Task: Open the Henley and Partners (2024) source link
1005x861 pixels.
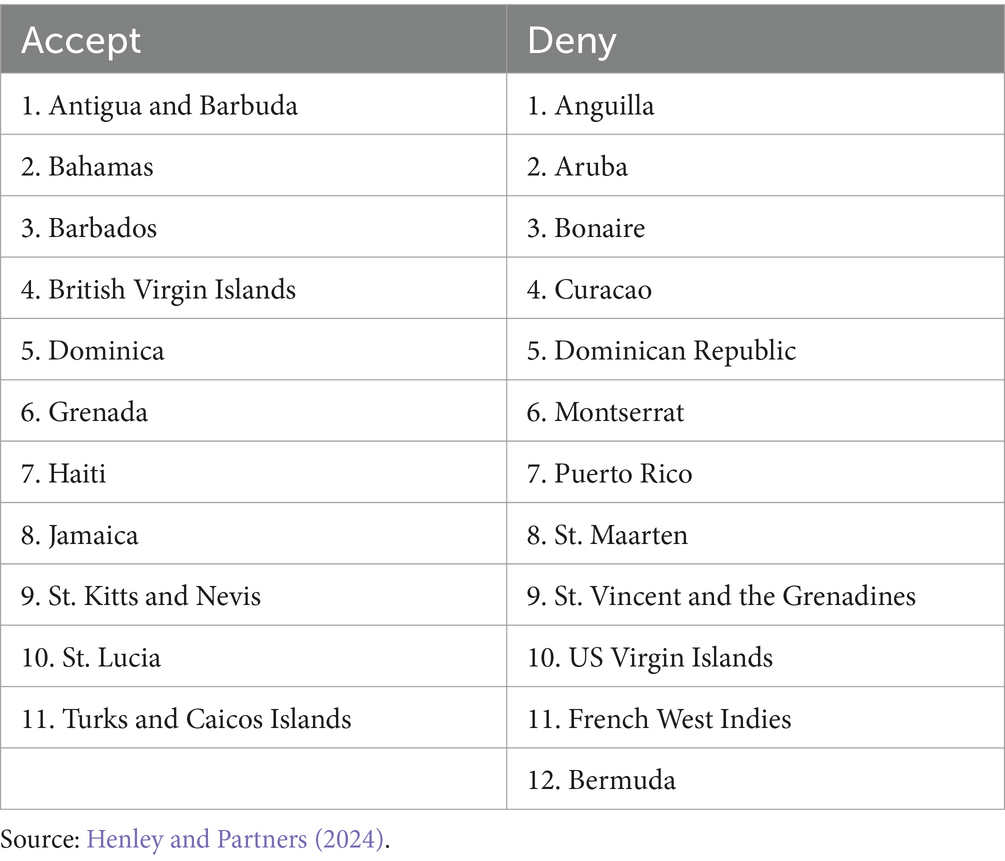Action: pos(235,839)
